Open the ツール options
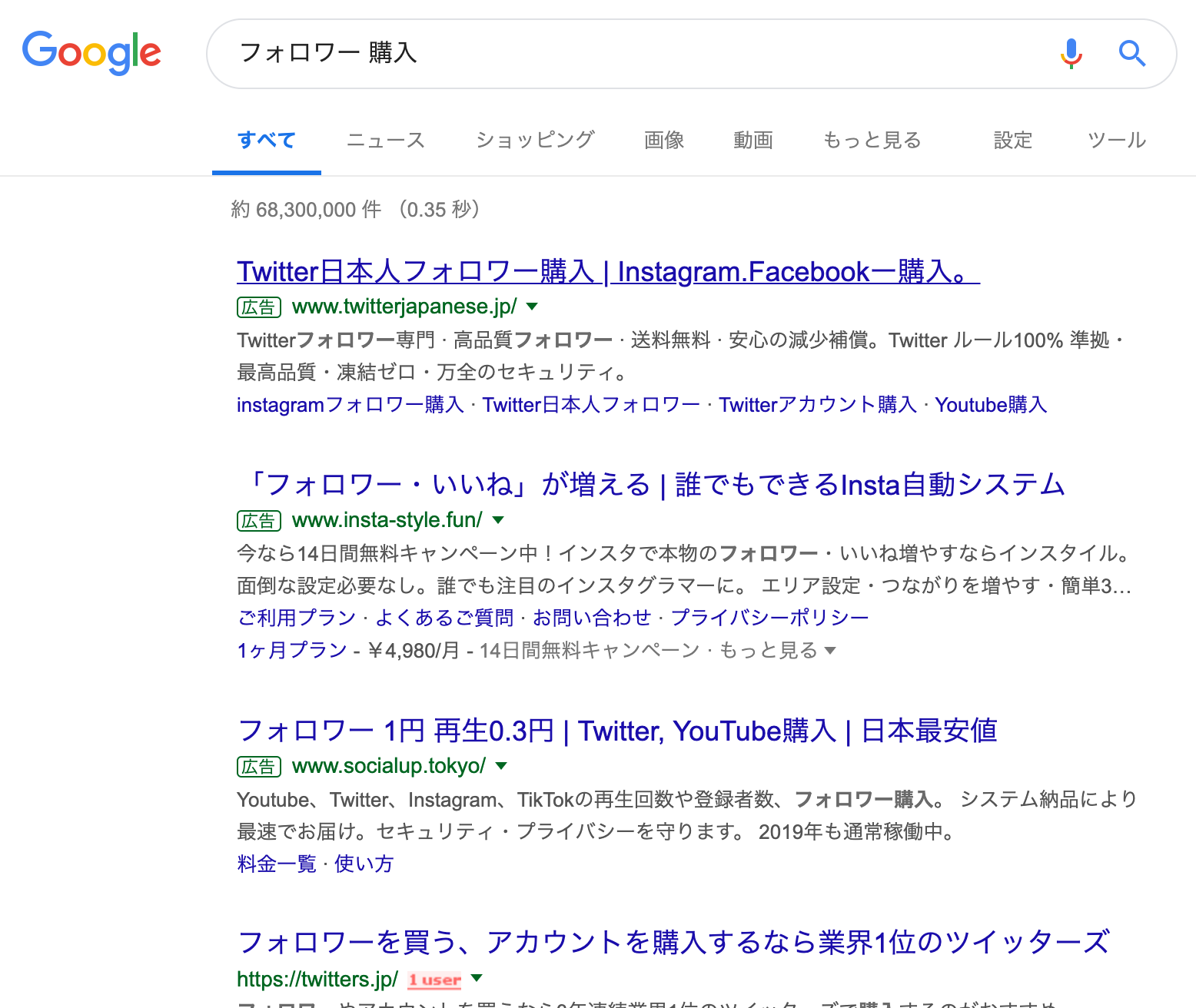The height and width of the screenshot is (1008, 1196). pos(1117,140)
